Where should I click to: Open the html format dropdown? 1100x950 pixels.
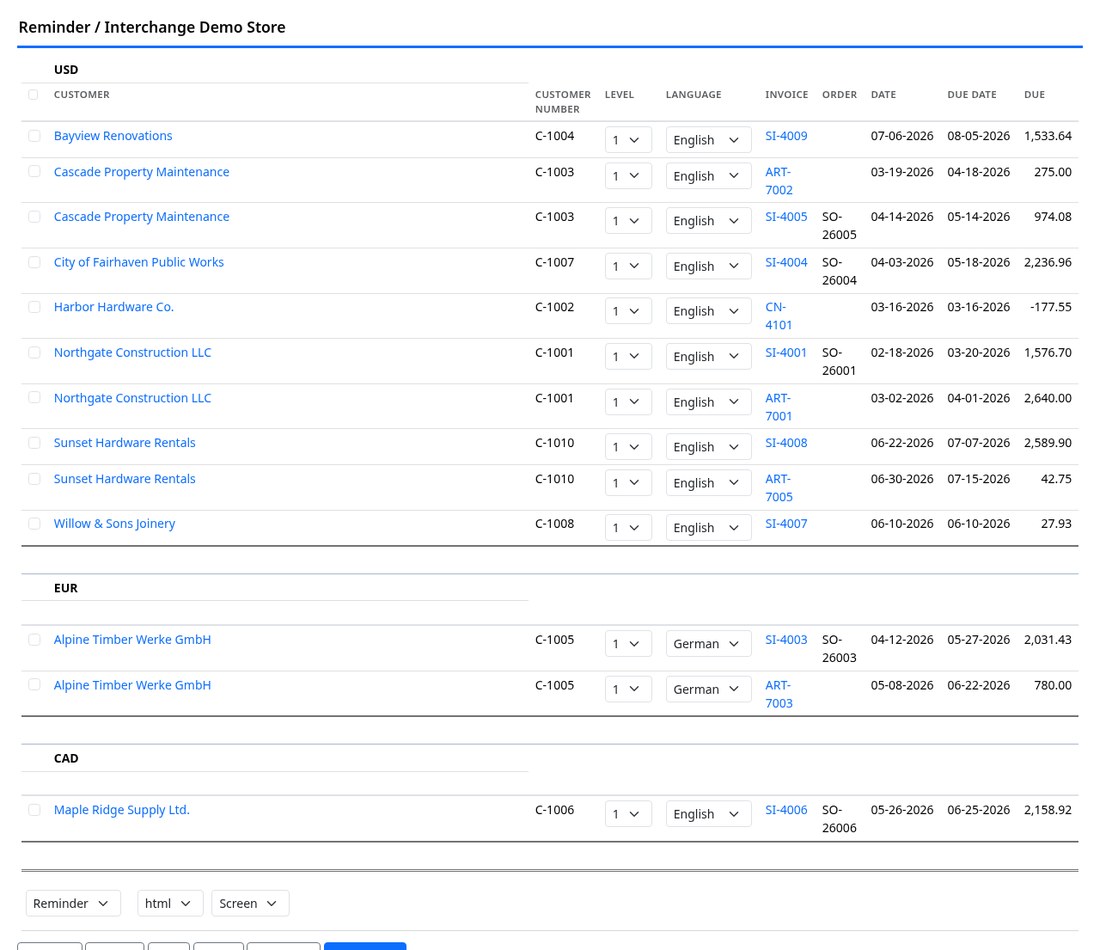pyautogui.click(x=170, y=904)
